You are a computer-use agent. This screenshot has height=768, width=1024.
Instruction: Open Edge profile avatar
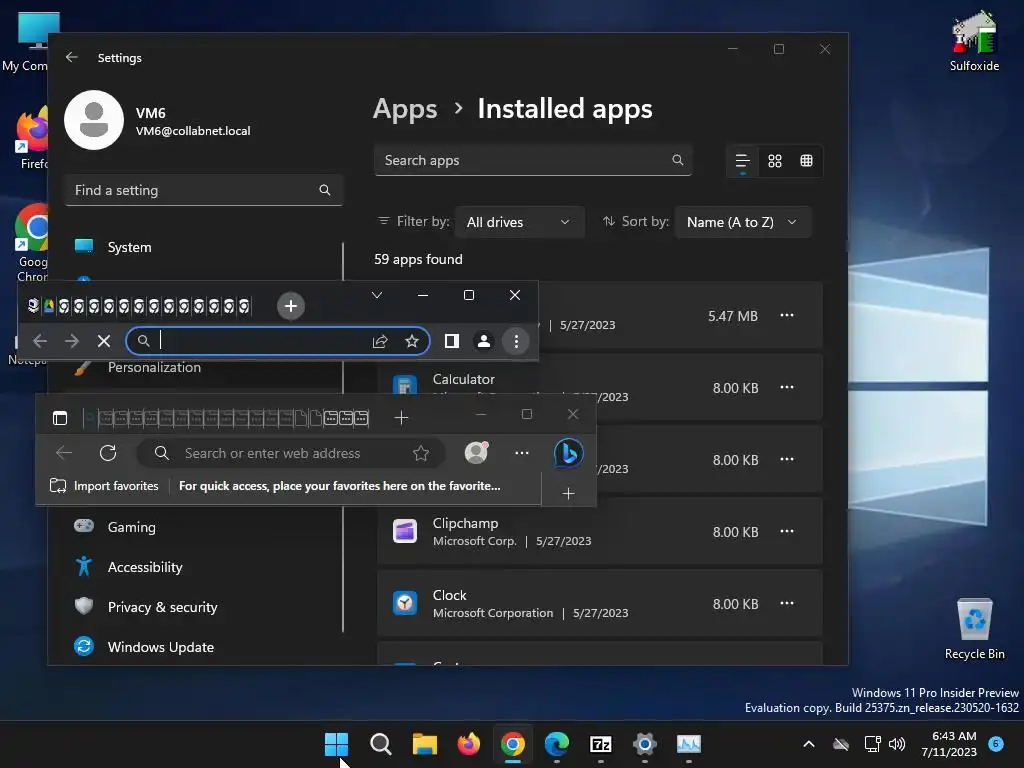476,453
